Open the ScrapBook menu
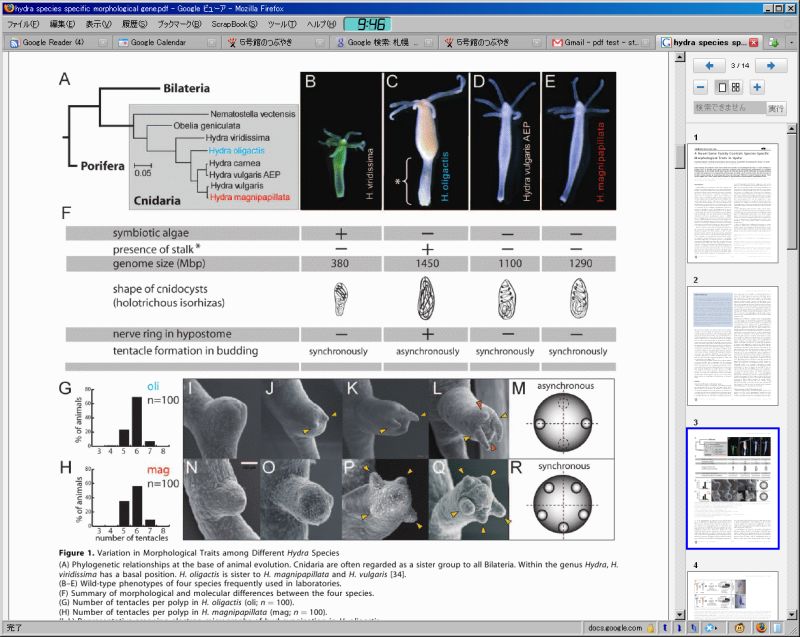800x637 pixels. [234, 24]
